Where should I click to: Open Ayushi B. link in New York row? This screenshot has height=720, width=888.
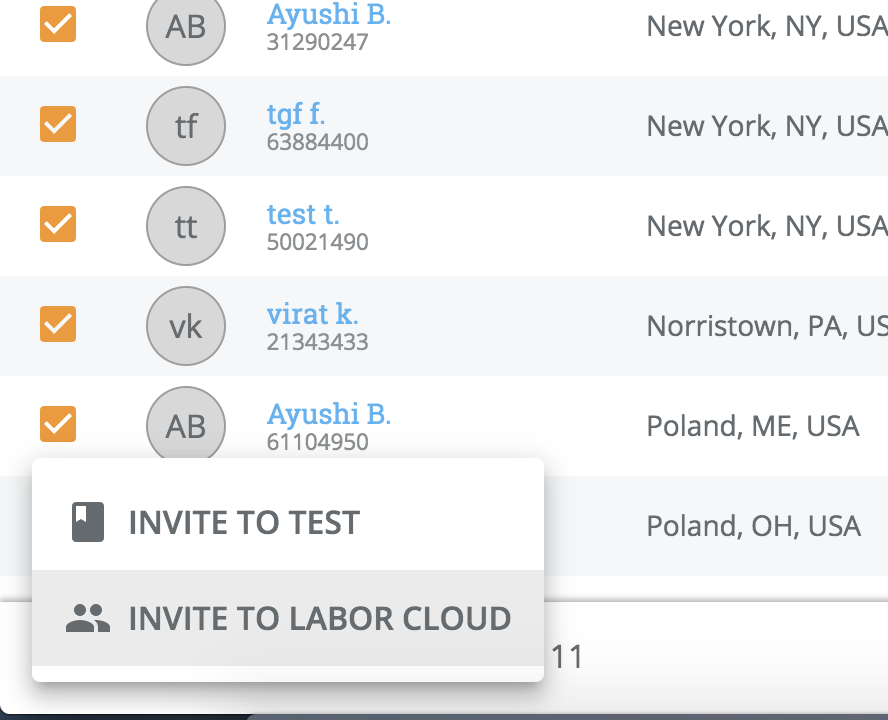(329, 14)
